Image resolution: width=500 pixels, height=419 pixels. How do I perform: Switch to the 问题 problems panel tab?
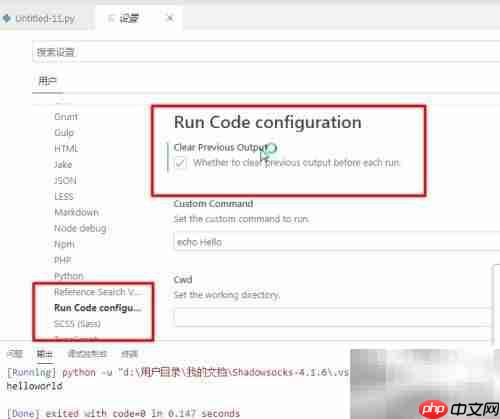[x=15, y=354]
